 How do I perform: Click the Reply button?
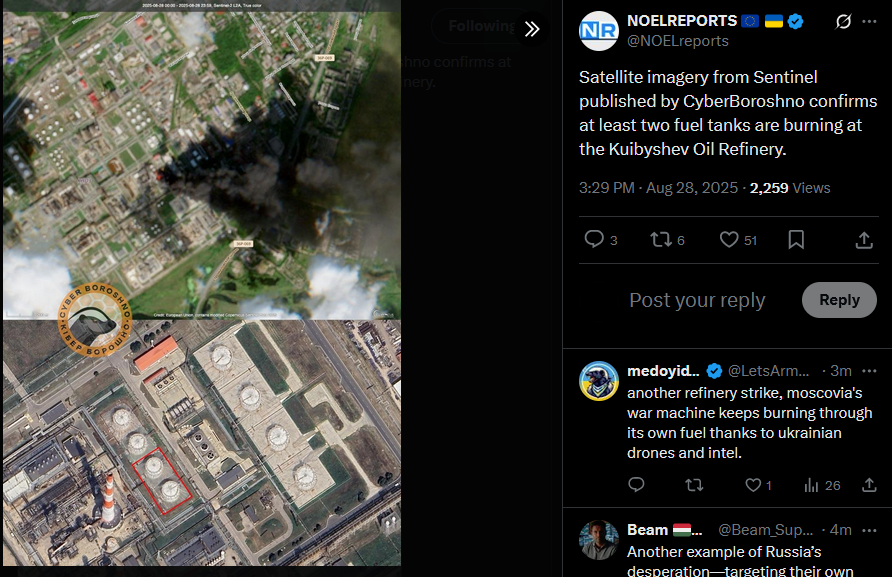click(x=839, y=300)
